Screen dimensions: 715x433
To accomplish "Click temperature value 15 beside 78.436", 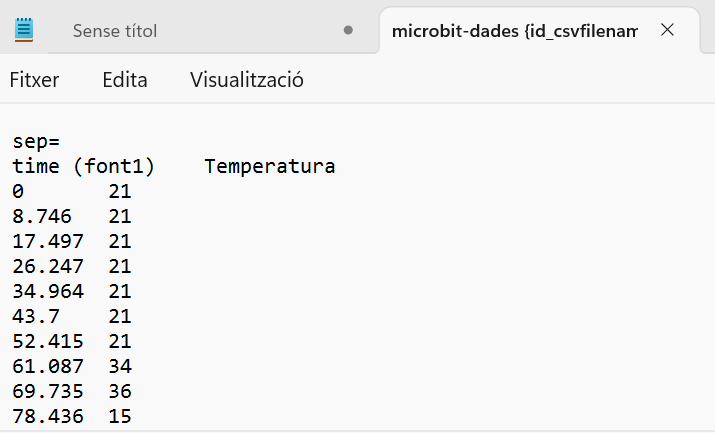I will pos(120,416).
